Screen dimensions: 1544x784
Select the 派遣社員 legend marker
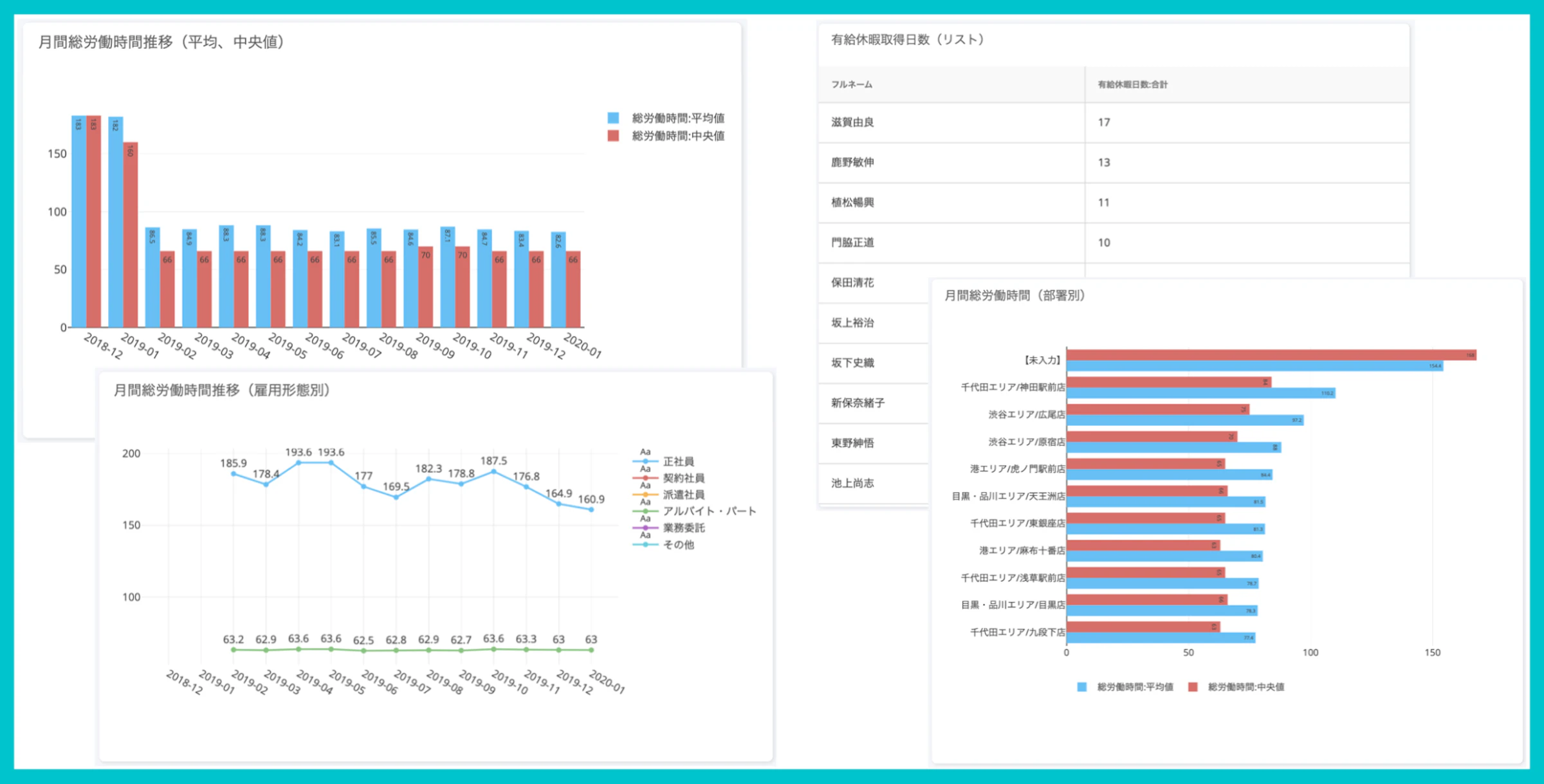pos(645,495)
